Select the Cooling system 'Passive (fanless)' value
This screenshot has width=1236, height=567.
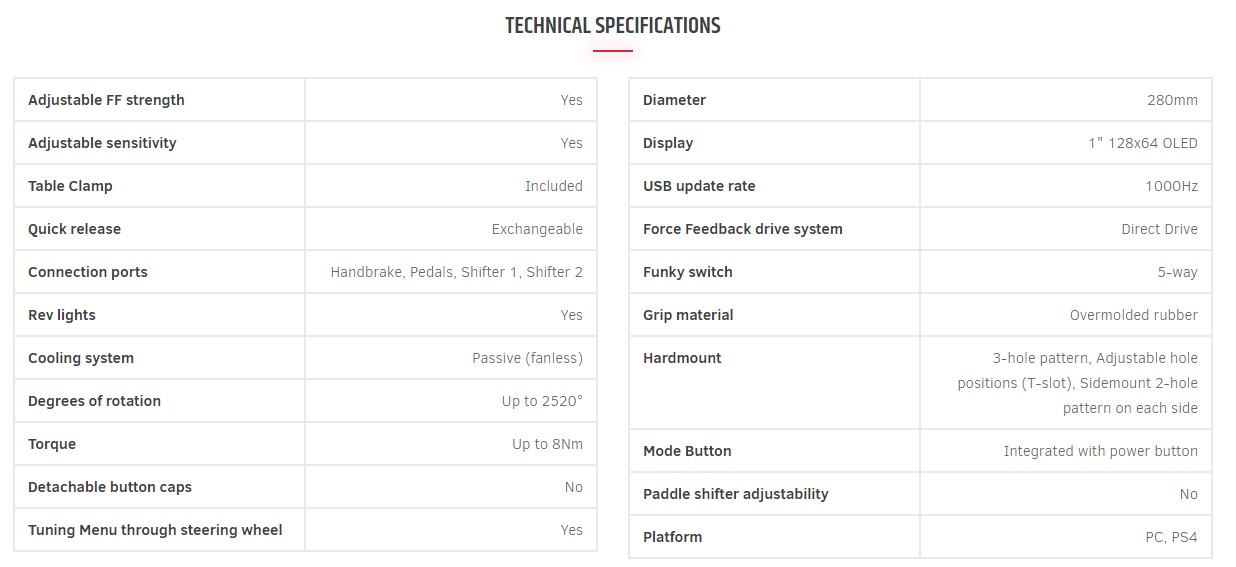tap(527, 358)
